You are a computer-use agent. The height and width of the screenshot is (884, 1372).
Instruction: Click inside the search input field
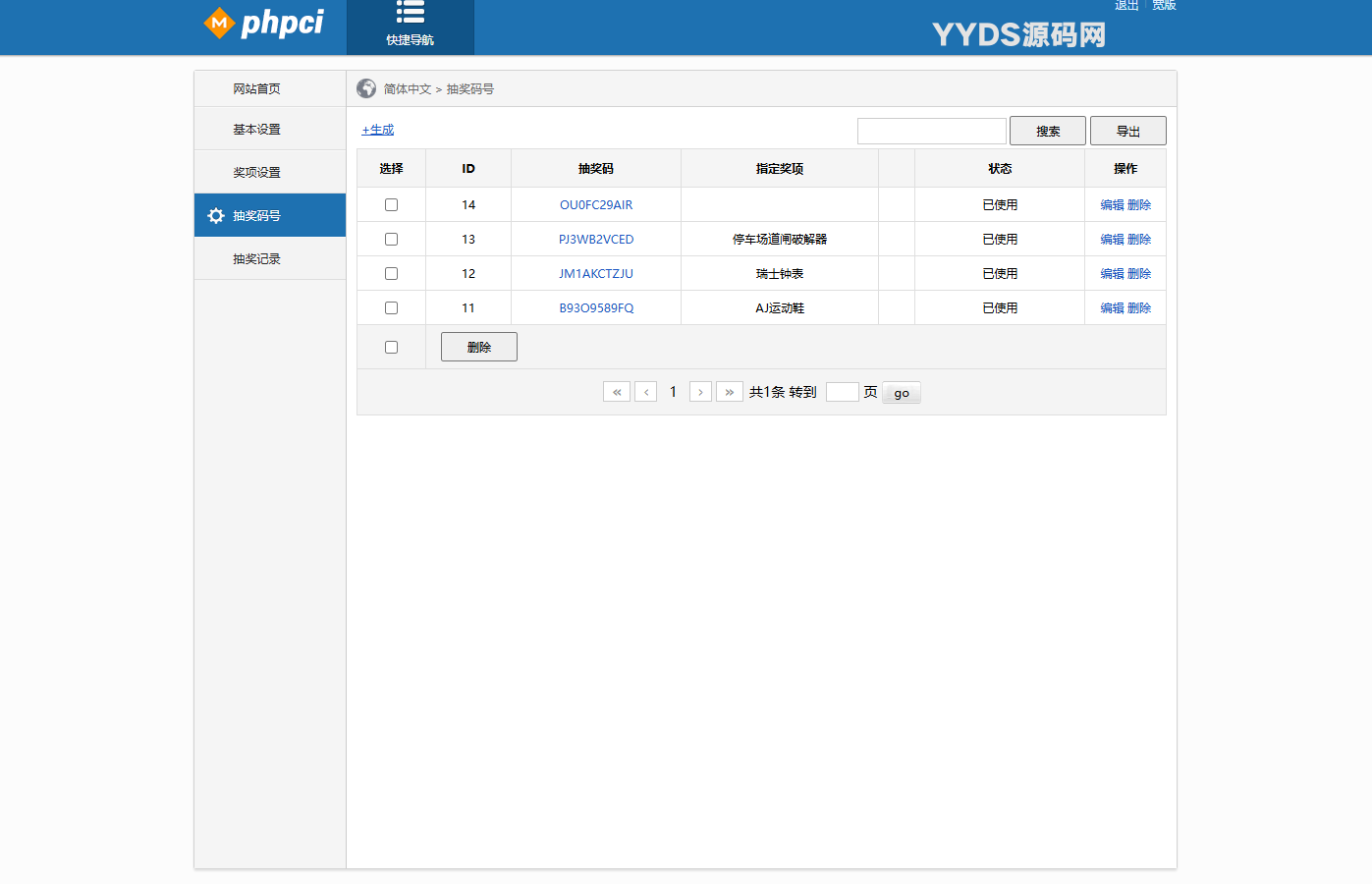930,130
